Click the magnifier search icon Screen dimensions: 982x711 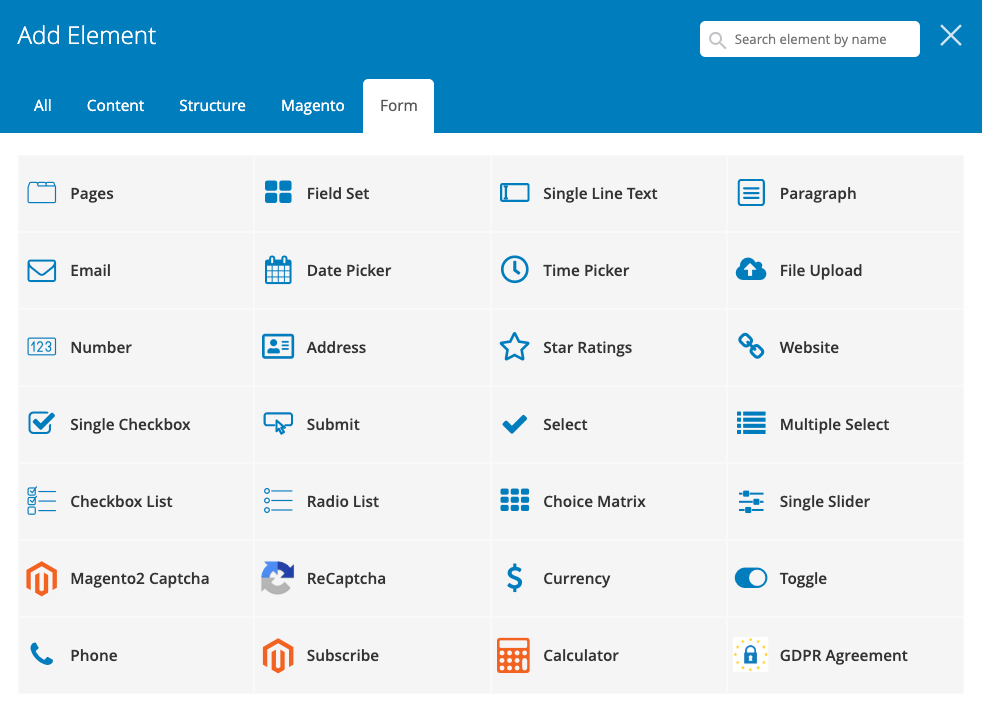pos(717,40)
